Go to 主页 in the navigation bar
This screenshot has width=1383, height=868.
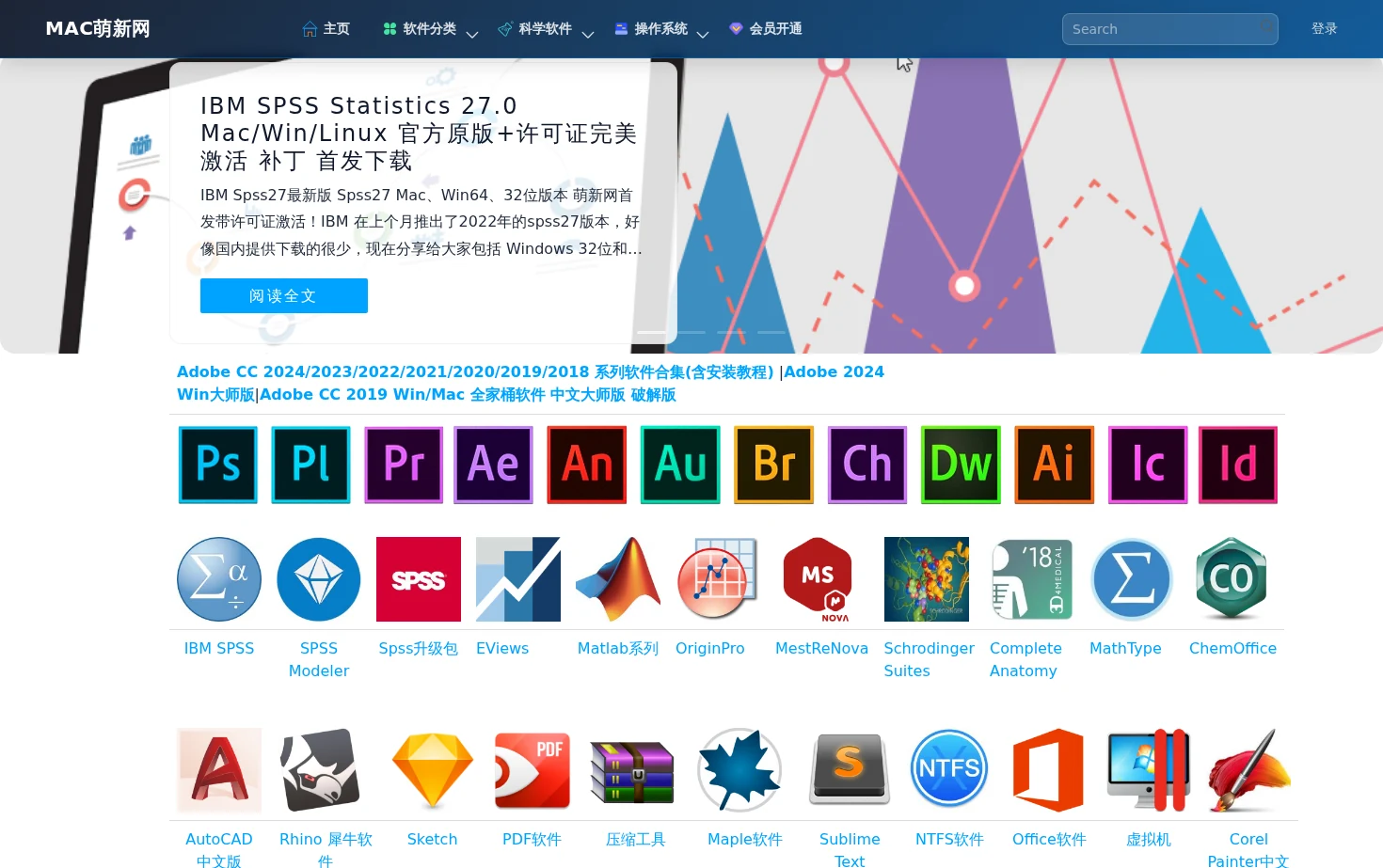(326, 29)
